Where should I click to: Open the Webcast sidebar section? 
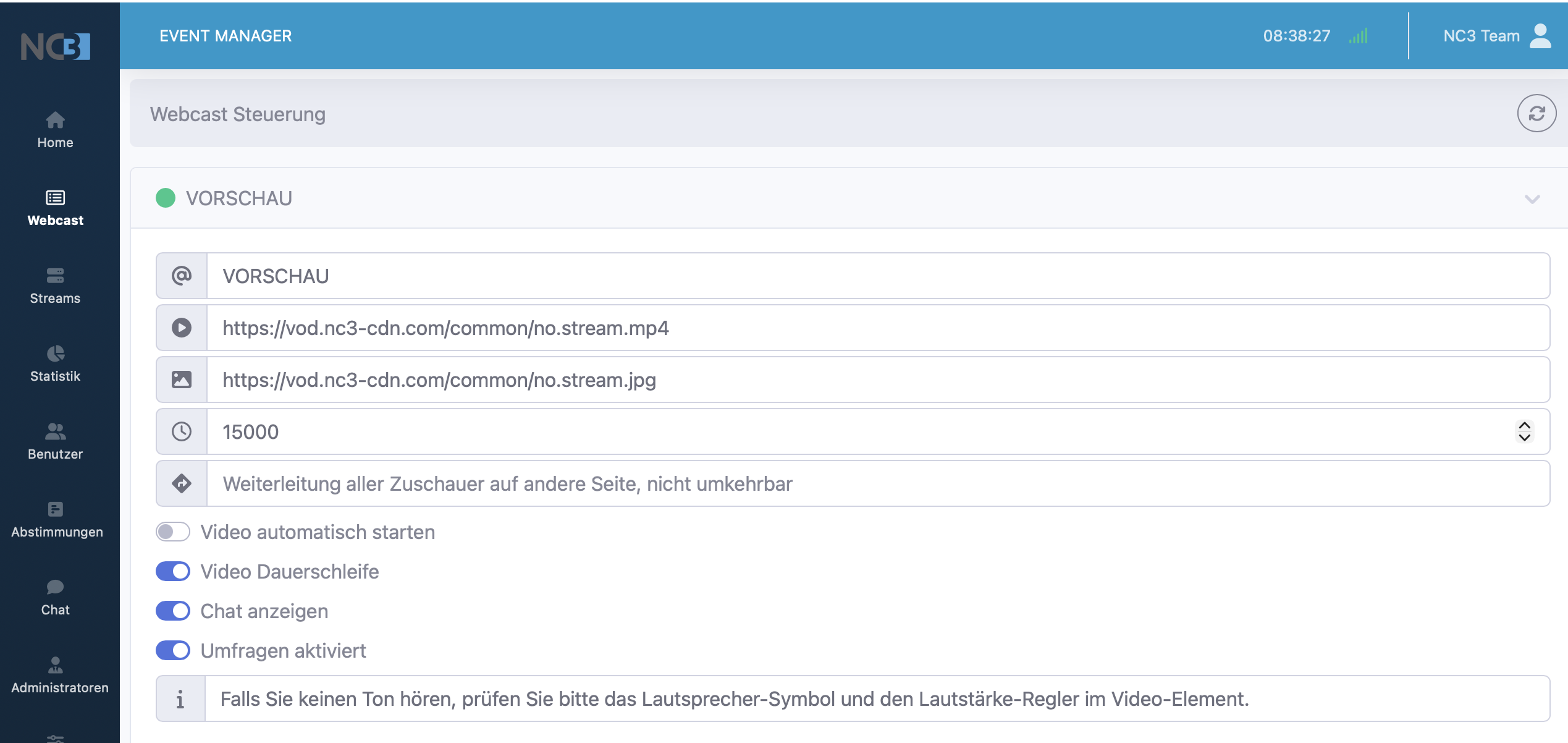(55, 208)
